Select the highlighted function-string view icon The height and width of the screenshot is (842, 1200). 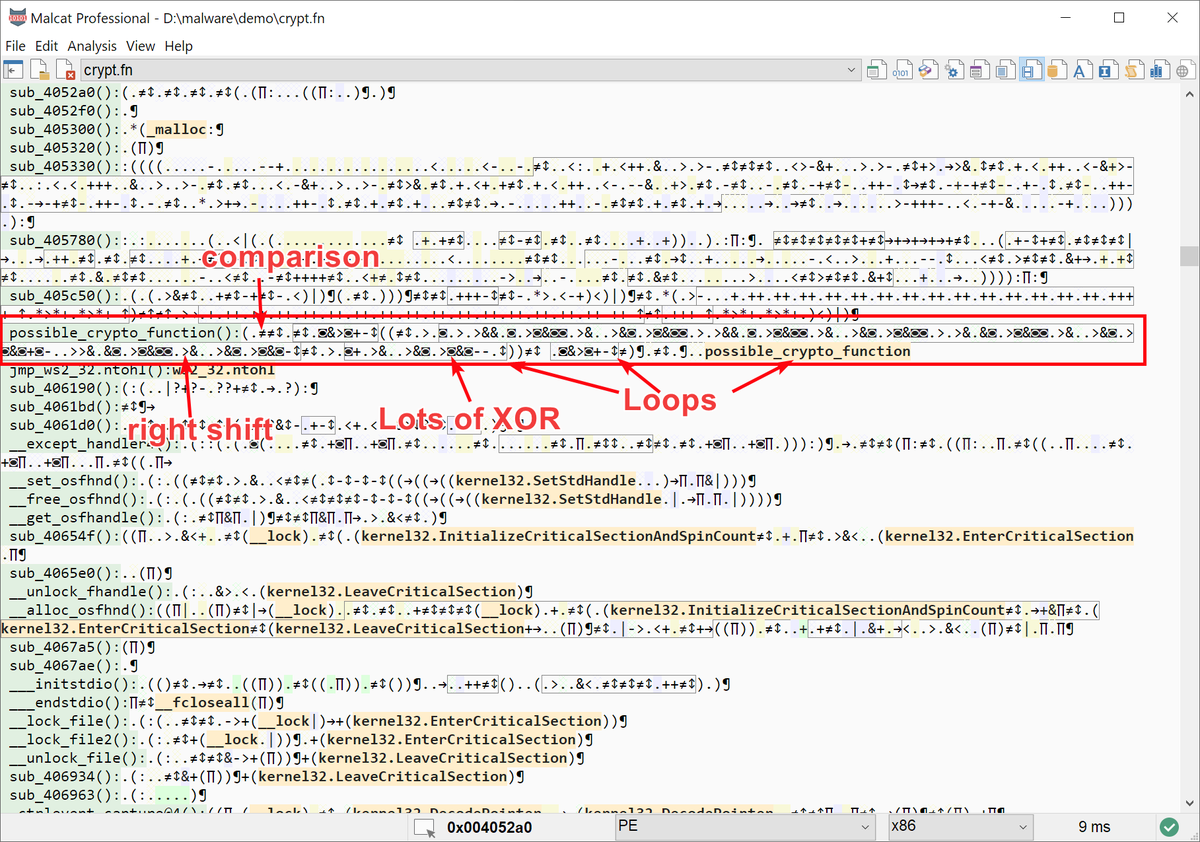(x=1031, y=70)
